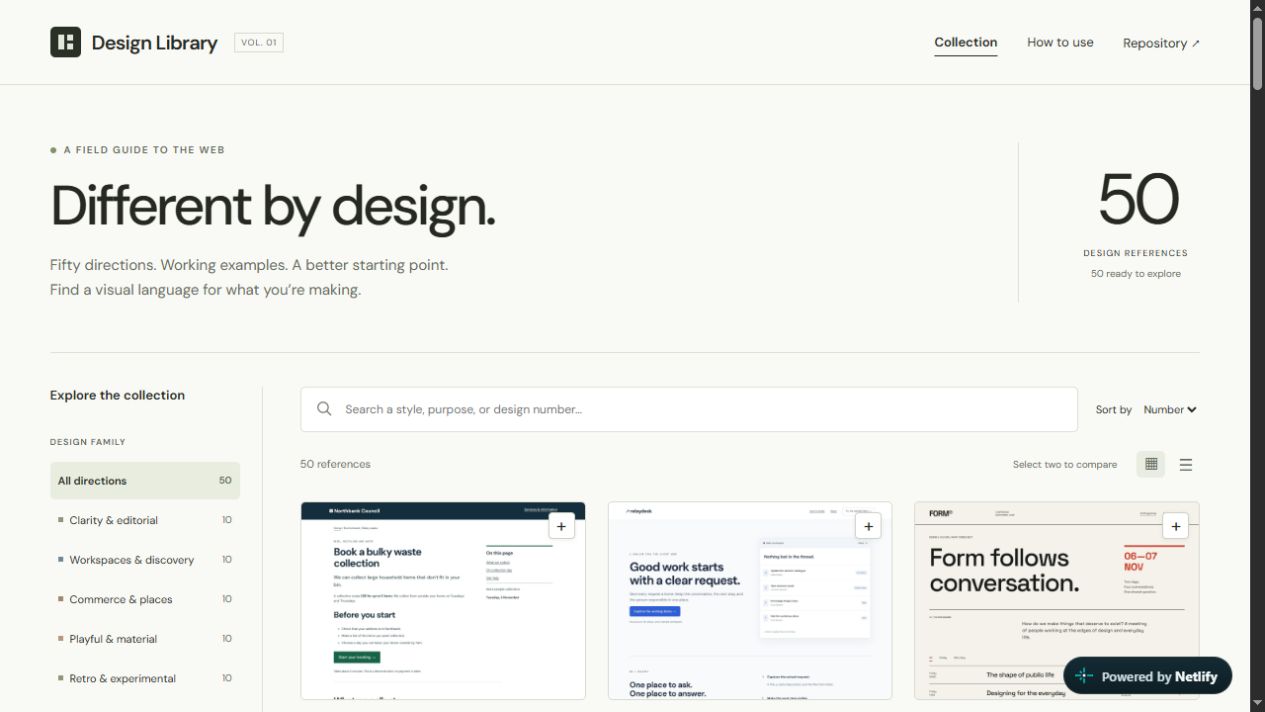Click the Netlify logo icon in badge
Image resolution: width=1265 pixels, height=712 pixels.
pyautogui.click(x=1084, y=676)
